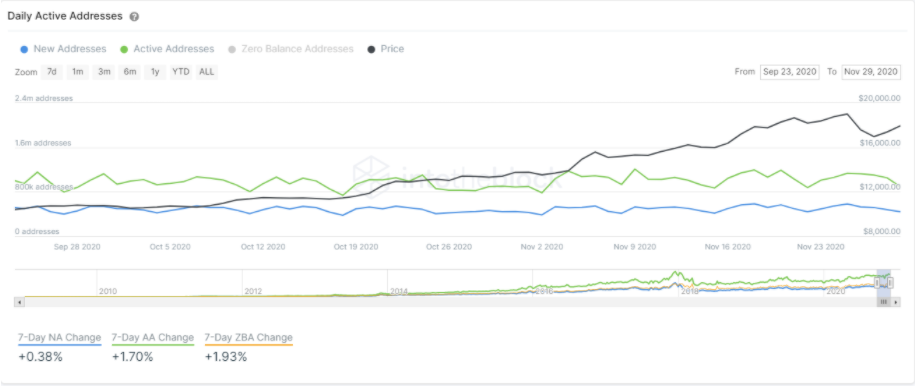Click the $20,000.00 price axis label
This screenshot has width=917, height=386.
click(x=879, y=98)
